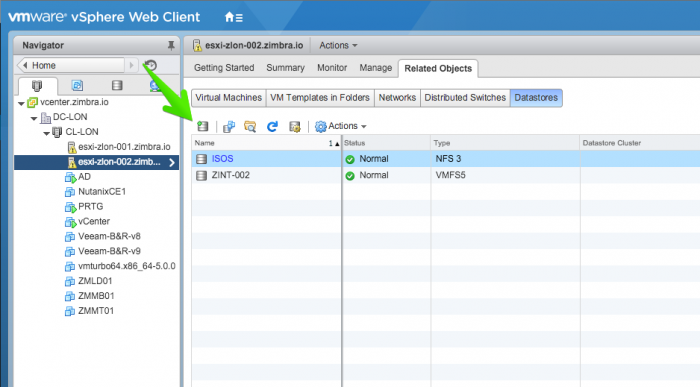Select the CL-LON cluster
The width and height of the screenshot is (700, 387).
pos(82,132)
